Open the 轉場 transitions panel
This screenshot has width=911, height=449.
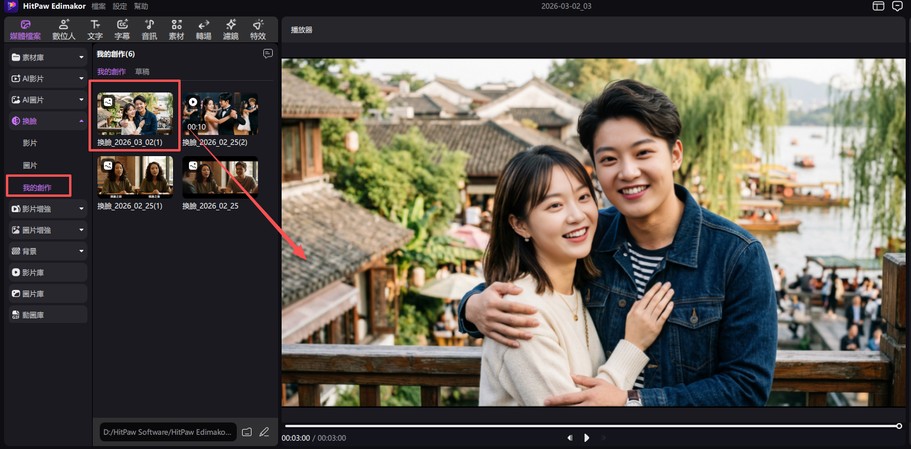(x=204, y=29)
